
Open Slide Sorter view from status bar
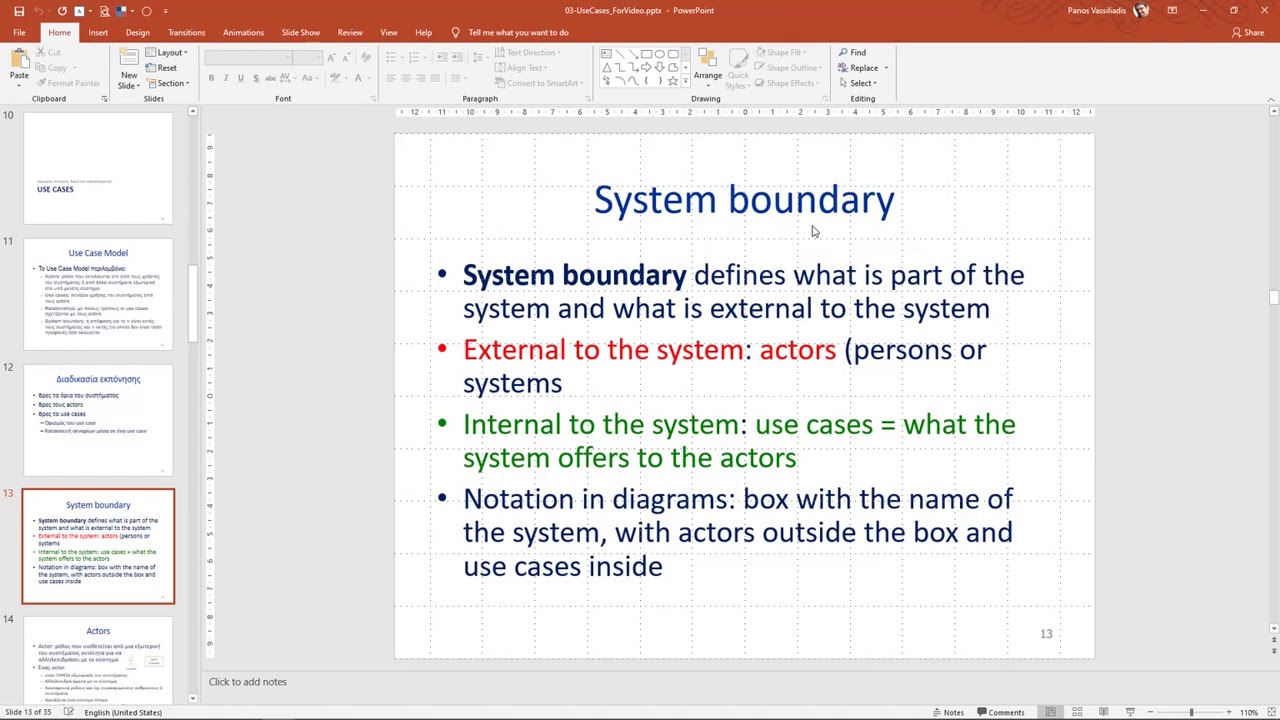pos(1077,712)
